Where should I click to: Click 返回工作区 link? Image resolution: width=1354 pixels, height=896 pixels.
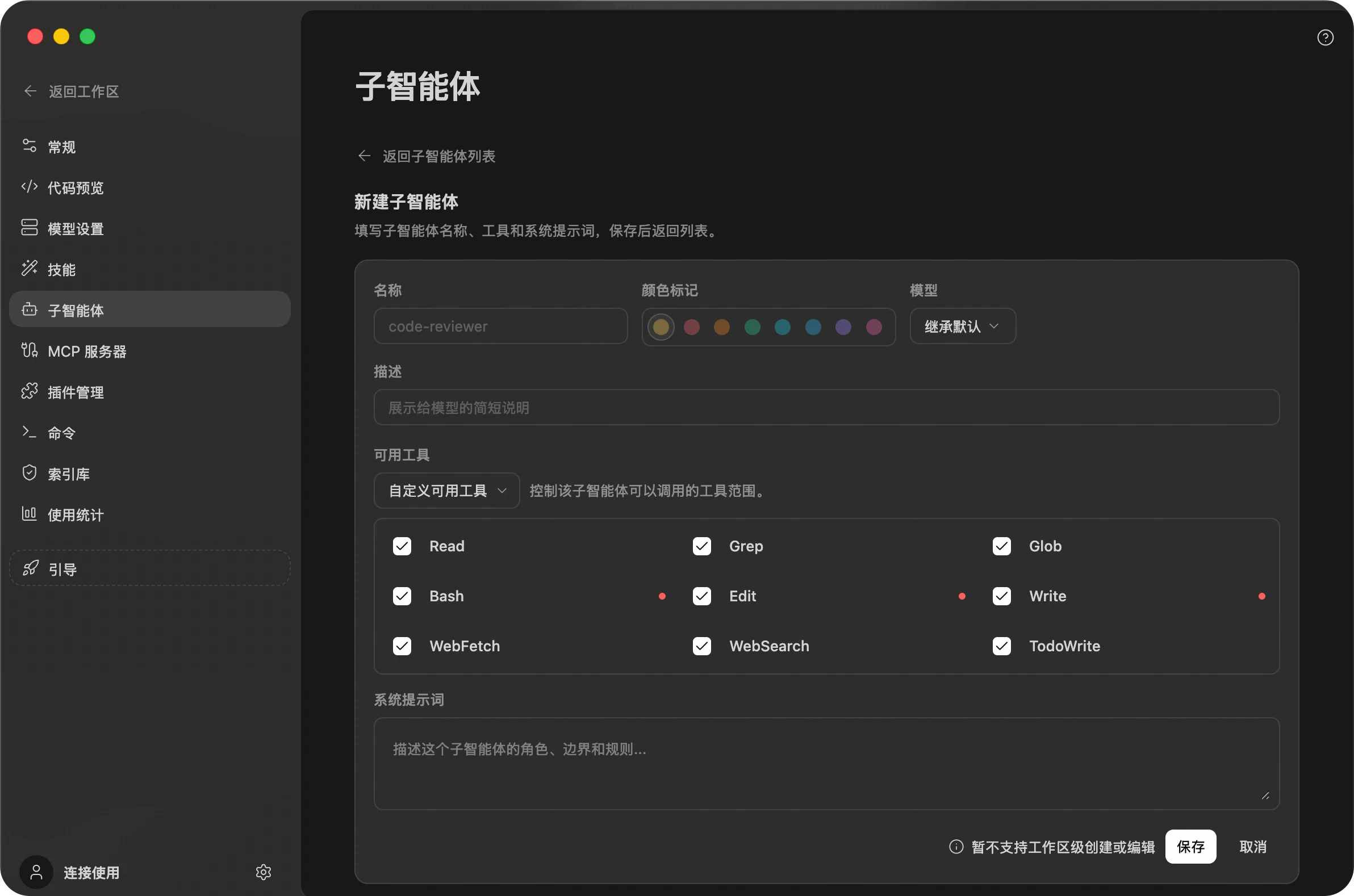pyautogui.click(x=84, y=91)
